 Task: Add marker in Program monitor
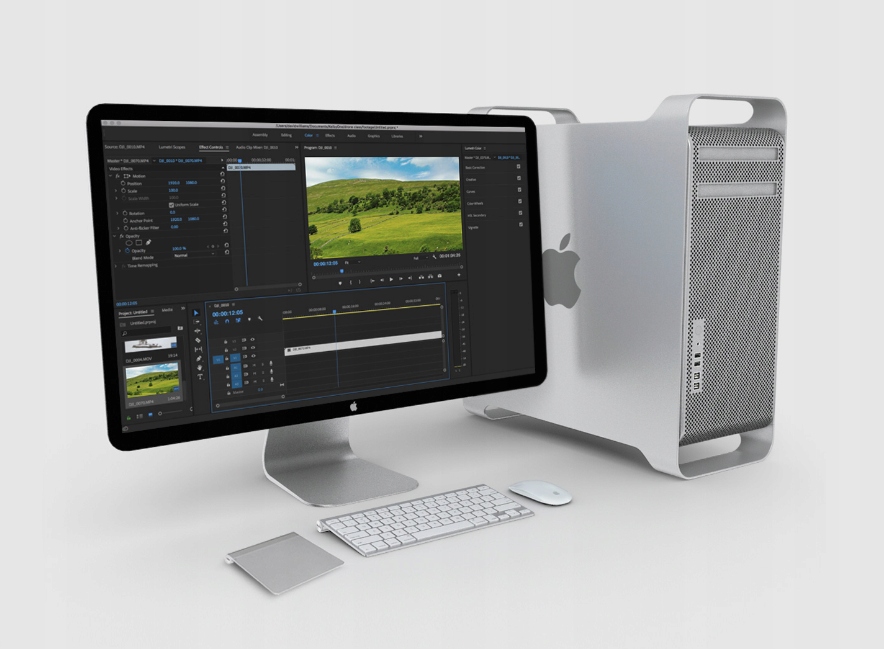[340, 283]
